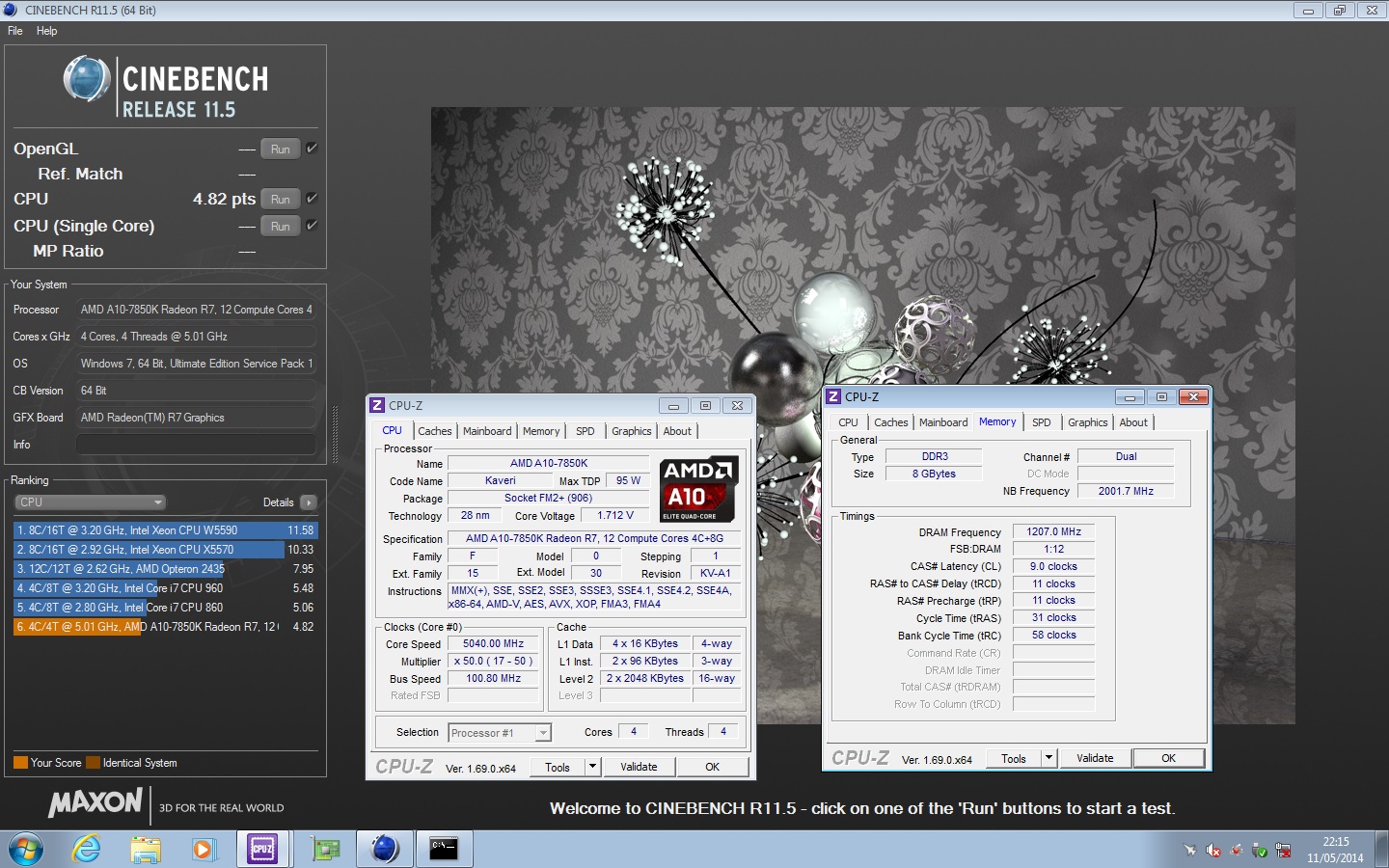The image size is (1389, 868).
Task: Open the network tray icon
Action: [x=1284, y=850]
